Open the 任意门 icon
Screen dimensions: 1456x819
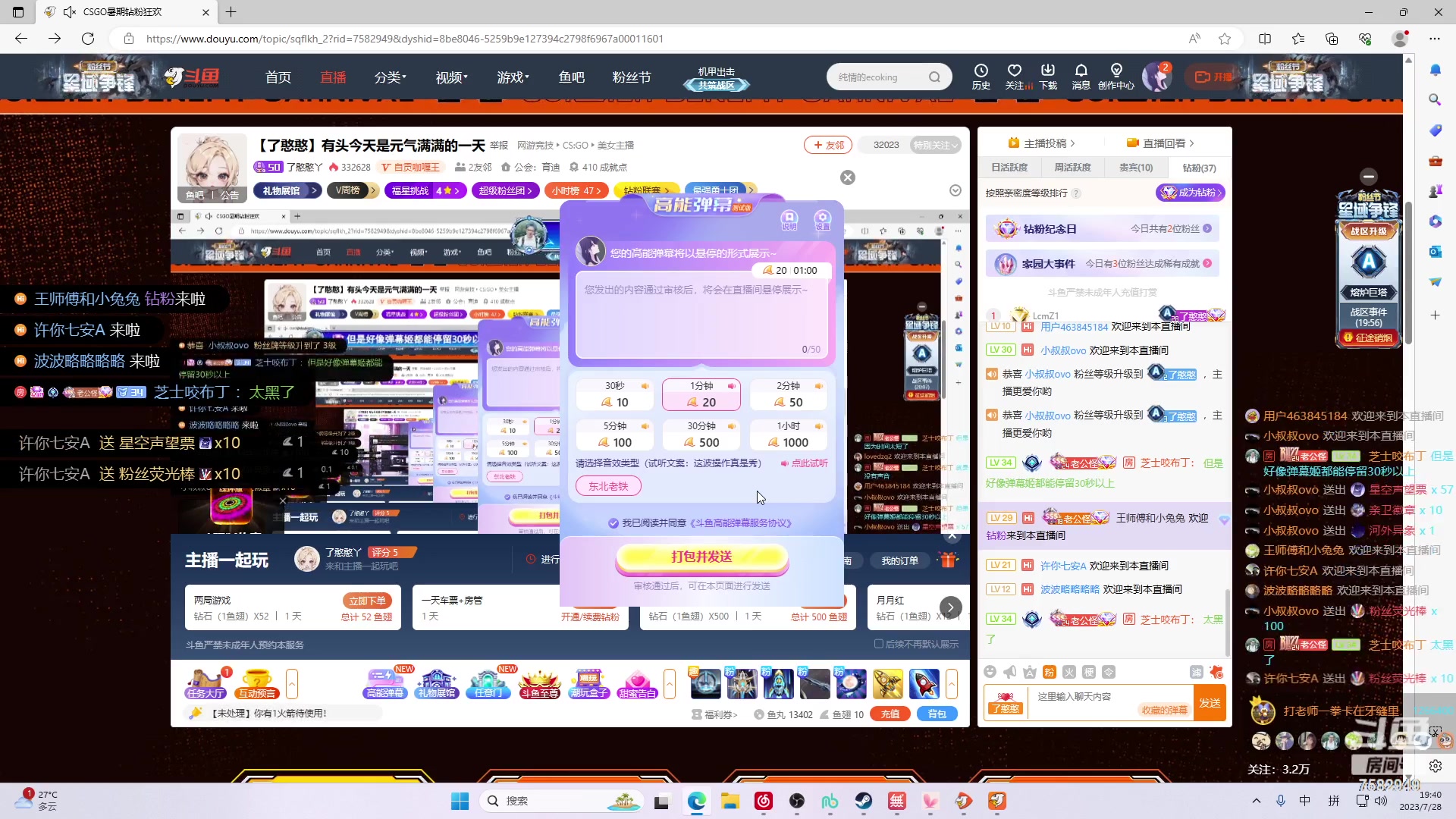click(x=488, y=683)
